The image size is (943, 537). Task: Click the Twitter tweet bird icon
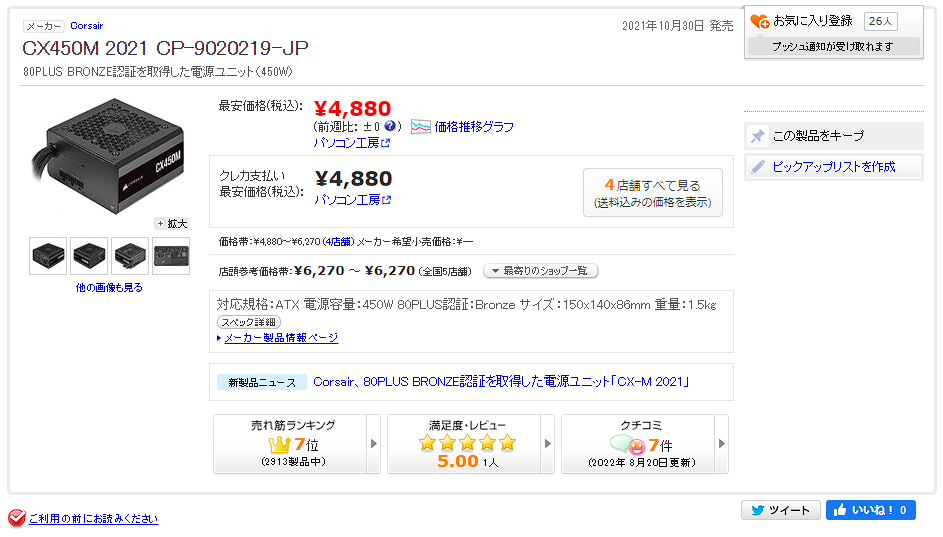[758, 510]
